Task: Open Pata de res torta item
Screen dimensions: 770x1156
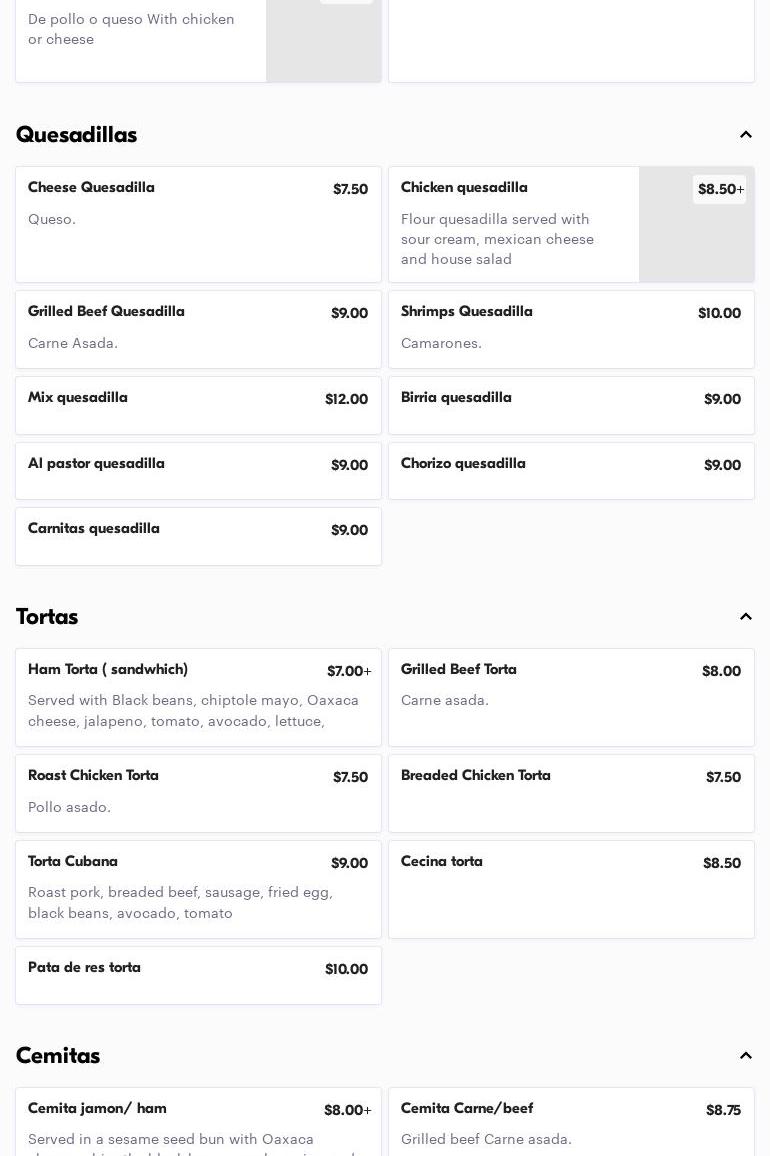Action: (x=198, y=975)
